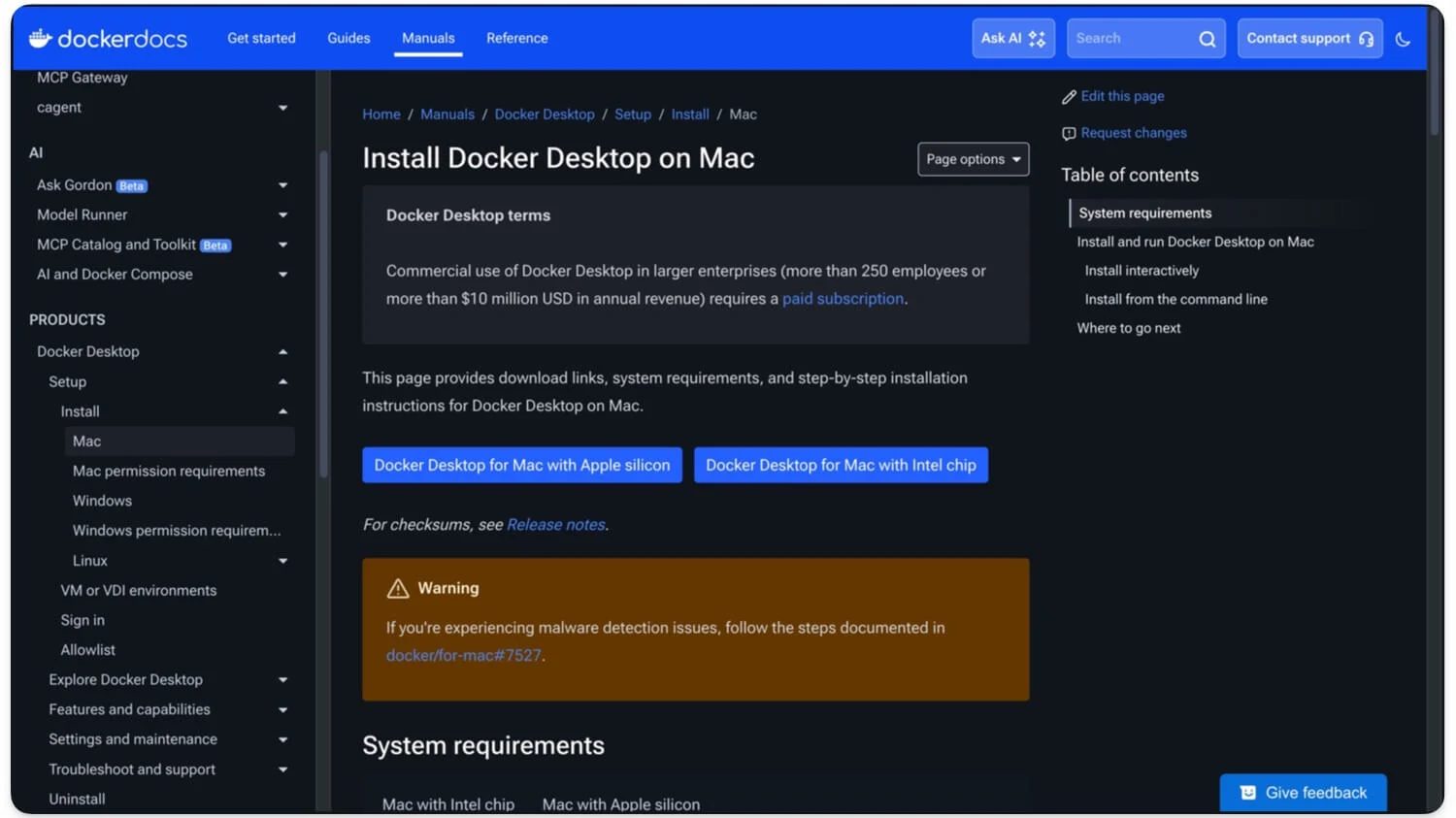Click the sidebar vertical scrollbar
The width and height of the screenshot is (1456, 818).
[x=323, y=311]
